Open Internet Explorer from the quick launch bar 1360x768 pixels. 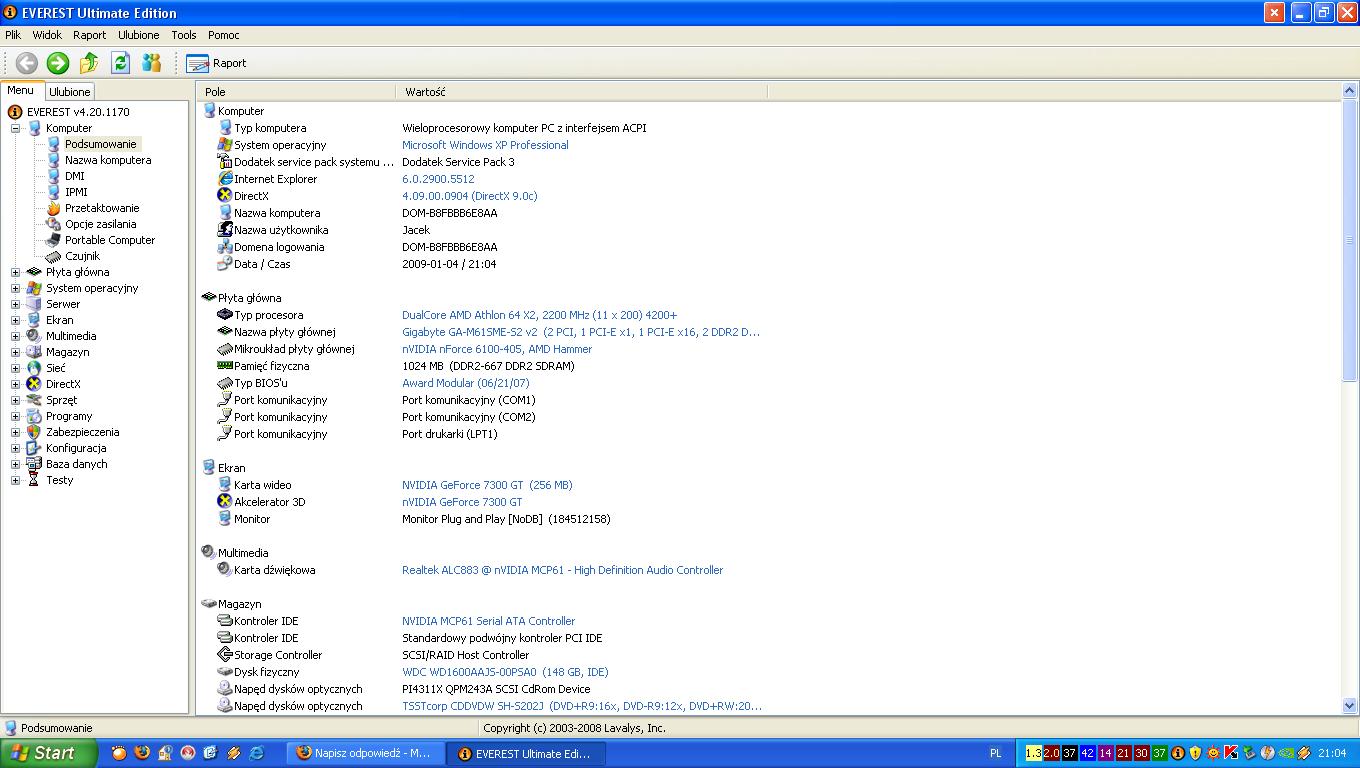coord(257,753)
